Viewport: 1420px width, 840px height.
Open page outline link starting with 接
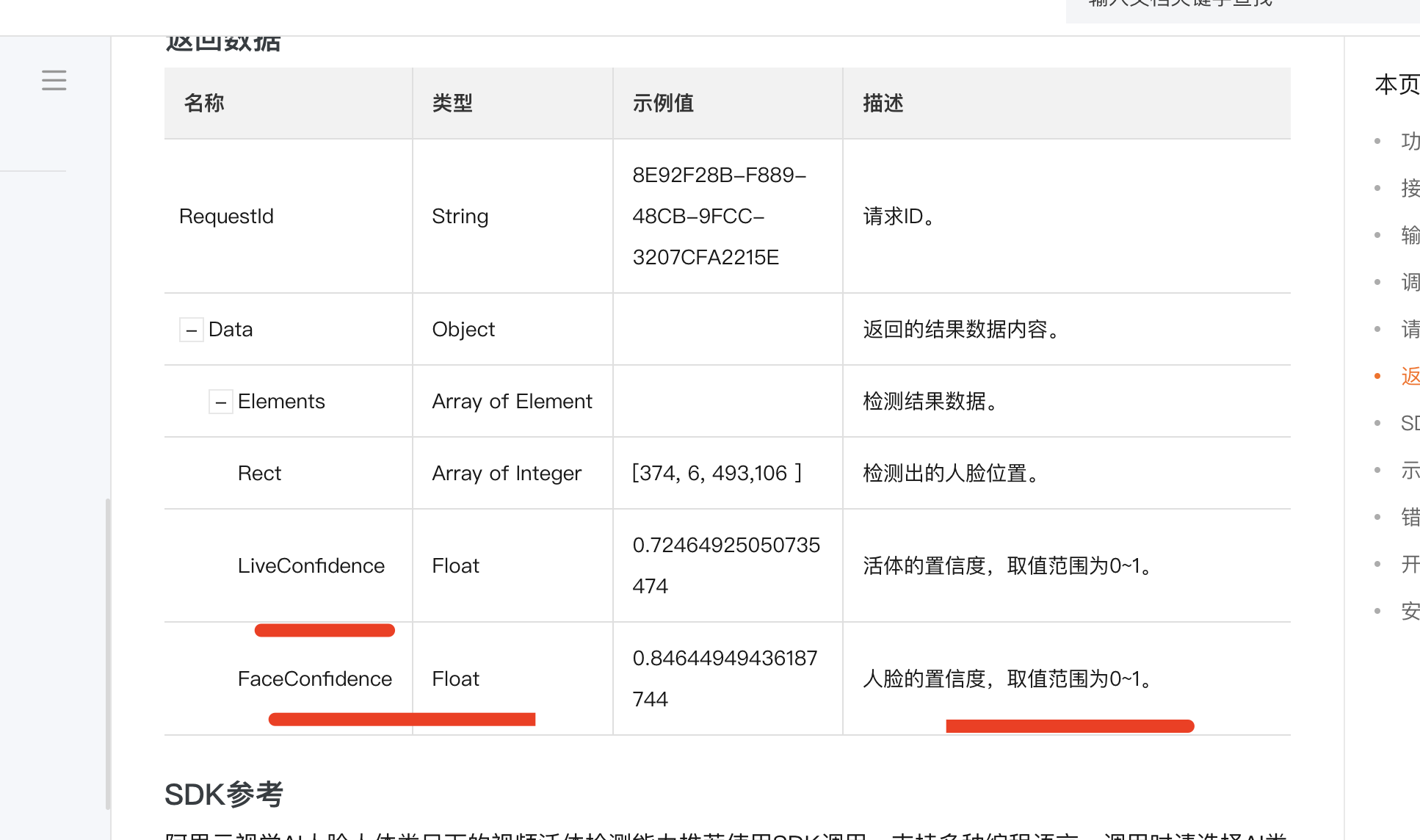pyautogui.click(x=1409, y=188)
